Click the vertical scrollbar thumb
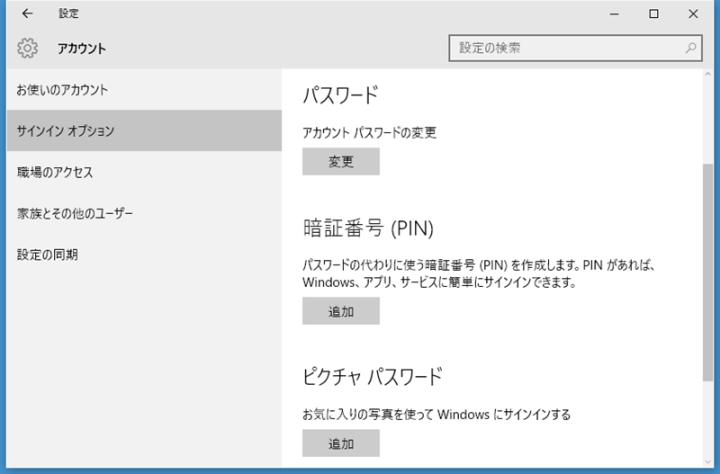 click(x=708, y=272)
